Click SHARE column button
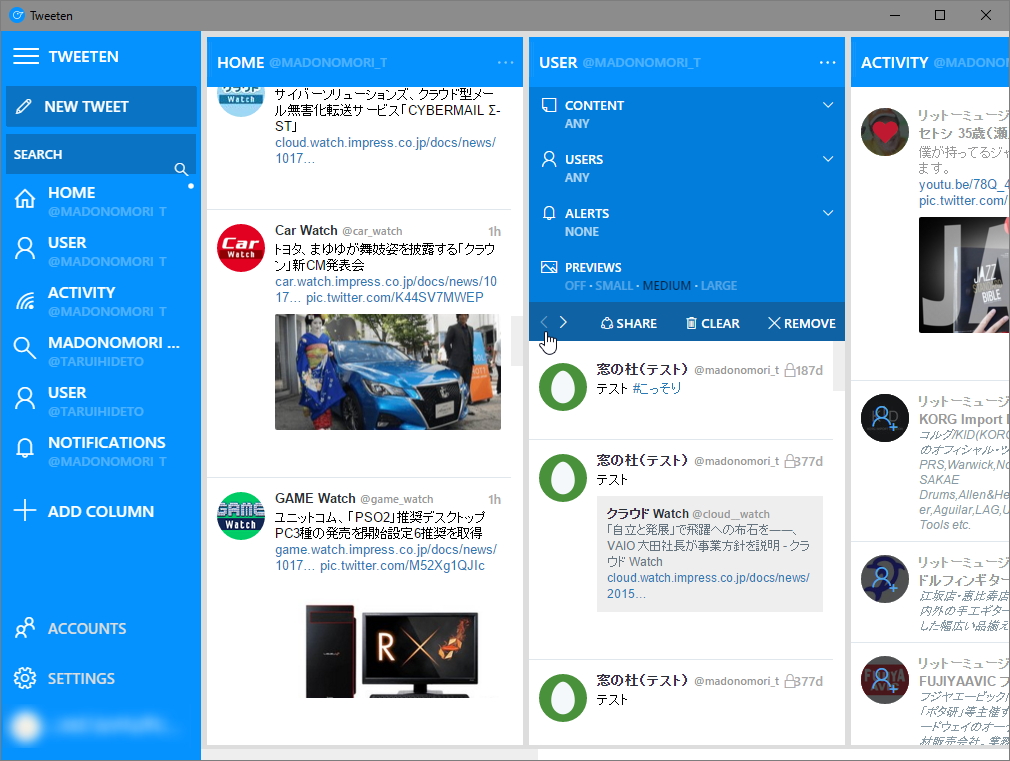1010x761 pixels. tap(629, 323)
